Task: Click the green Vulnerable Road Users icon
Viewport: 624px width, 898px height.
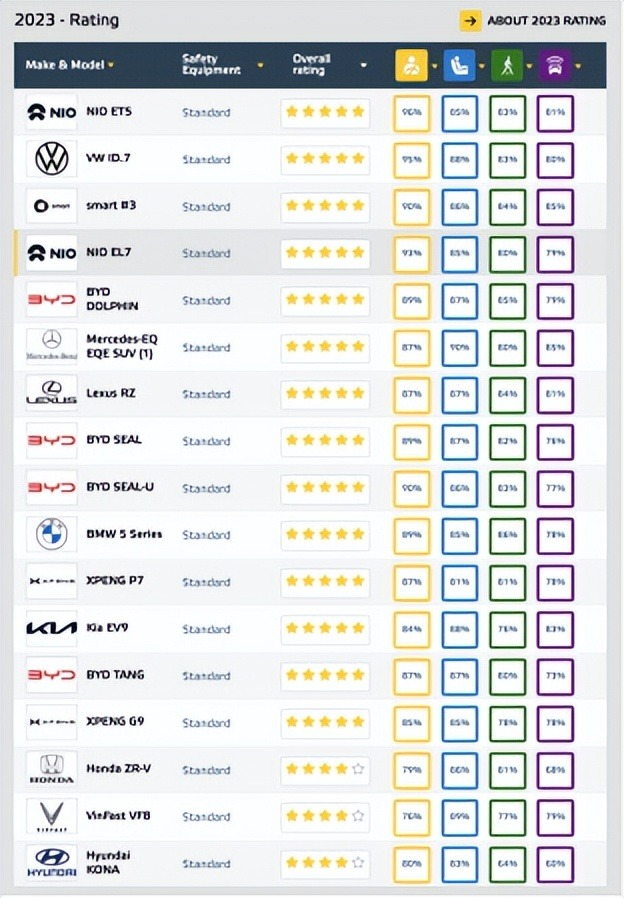Action: coord(506,66)
